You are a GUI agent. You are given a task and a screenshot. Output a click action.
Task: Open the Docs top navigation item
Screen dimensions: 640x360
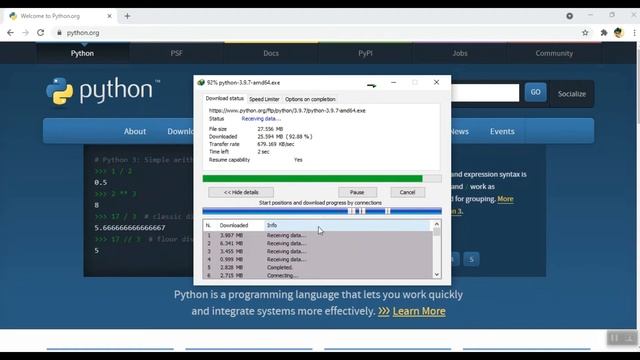tap(271, 53)
